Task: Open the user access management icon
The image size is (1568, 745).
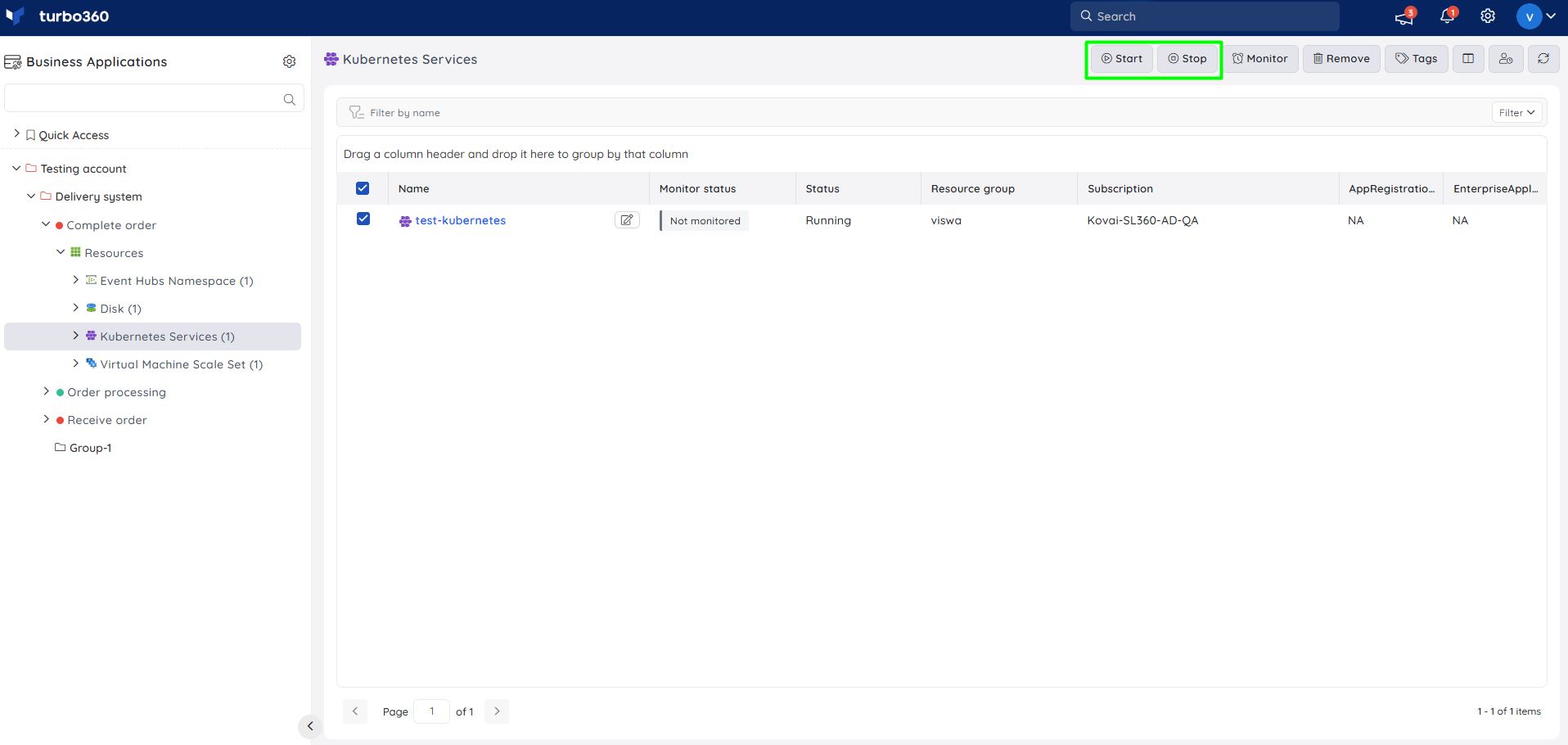Action: click(1506, 59)
